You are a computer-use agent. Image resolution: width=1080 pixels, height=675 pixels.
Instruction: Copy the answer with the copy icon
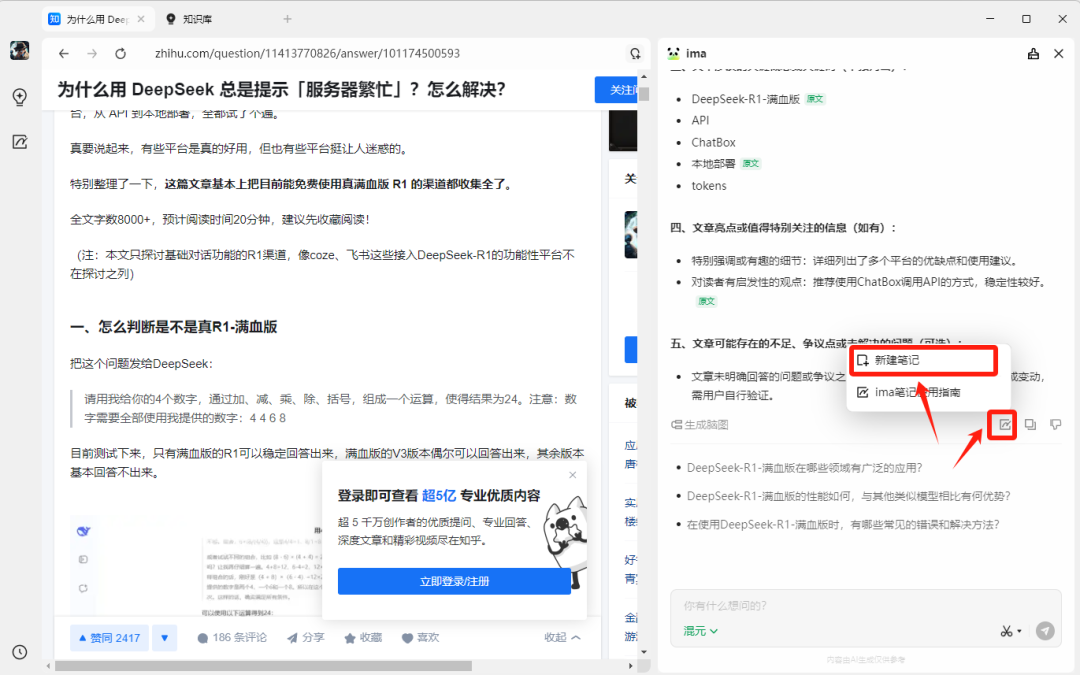click(x=1030, y=424)
